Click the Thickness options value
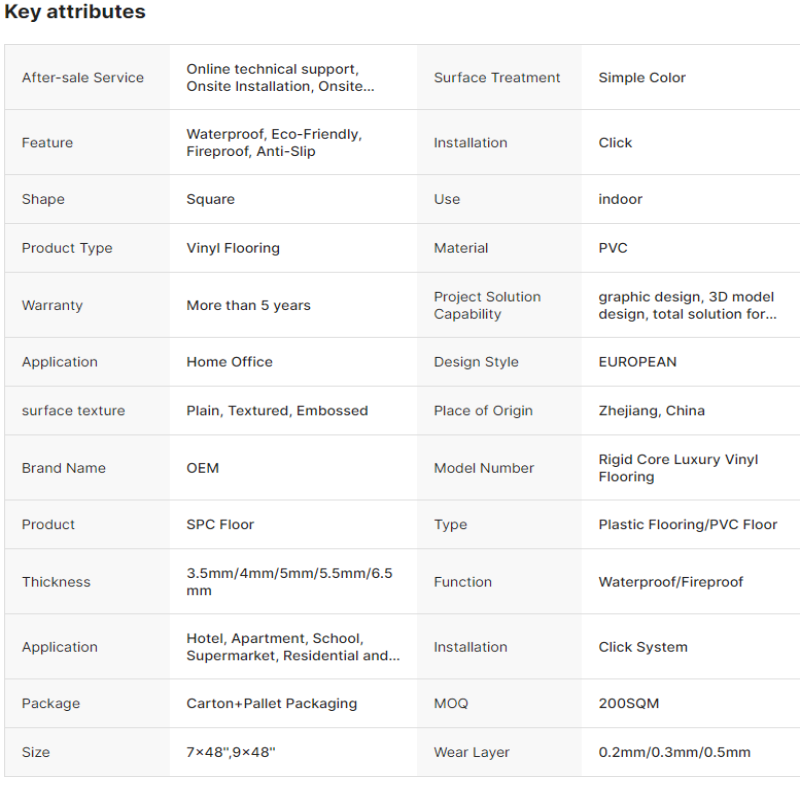This screenshot has height=800, width=800. click(x=289, y=582)
